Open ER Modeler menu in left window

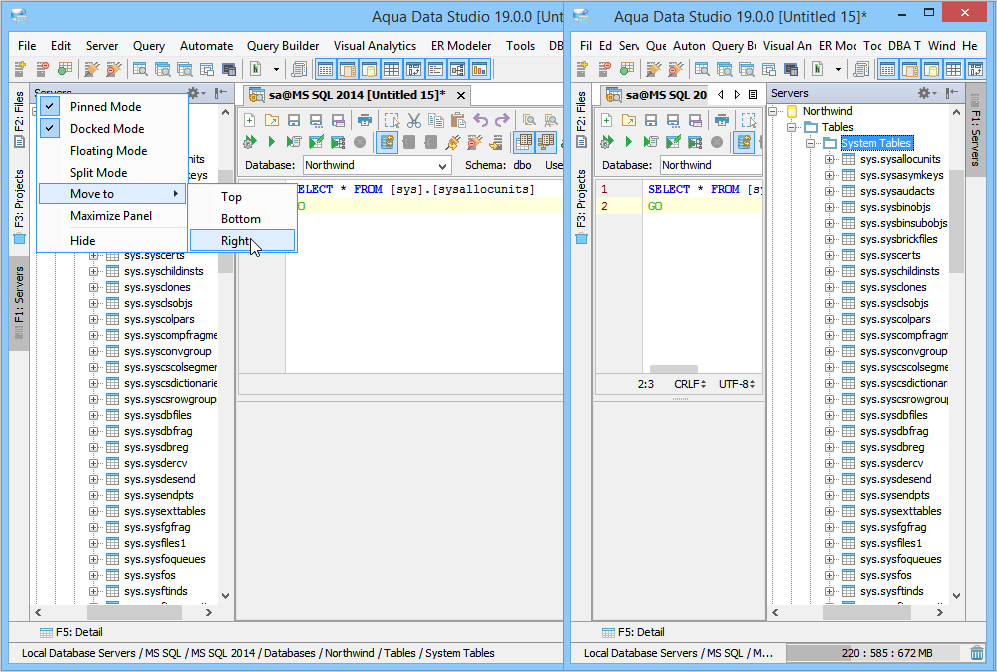coord(461,46)
